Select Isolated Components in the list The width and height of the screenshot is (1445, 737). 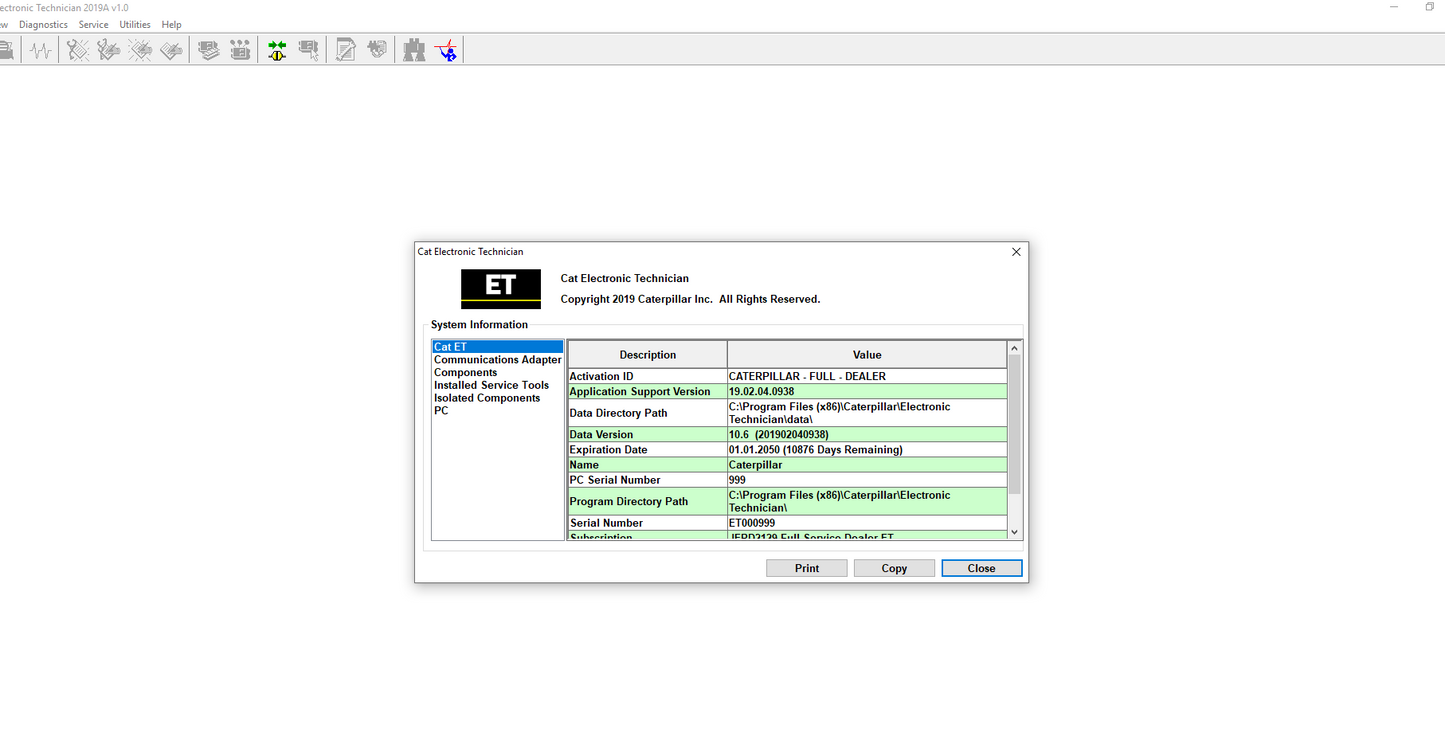coord(486,398)
